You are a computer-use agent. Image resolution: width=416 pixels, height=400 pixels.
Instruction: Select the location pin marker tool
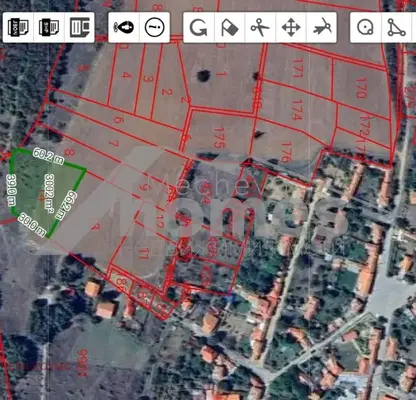click(124, 27)
